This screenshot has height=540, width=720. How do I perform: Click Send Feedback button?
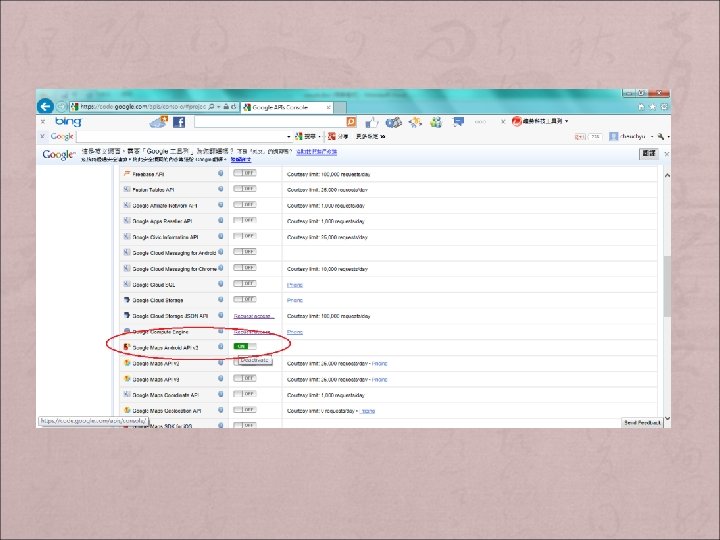[x=642, y=422]
